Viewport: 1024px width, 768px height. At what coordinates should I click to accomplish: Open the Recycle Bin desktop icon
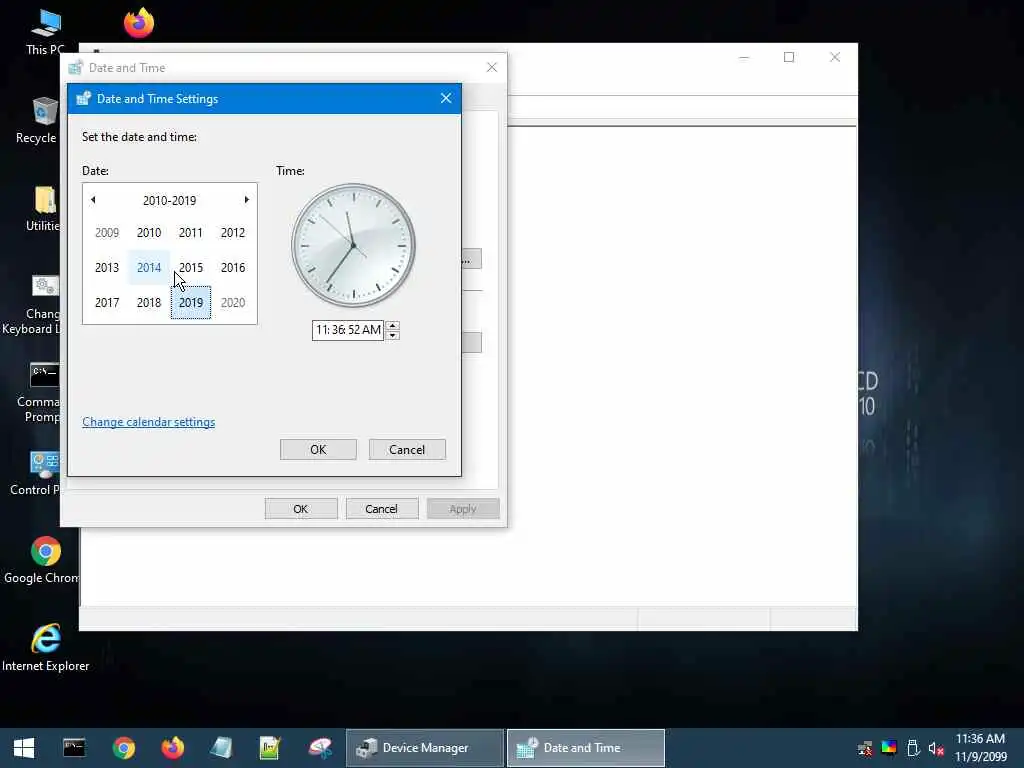[40, 121]
